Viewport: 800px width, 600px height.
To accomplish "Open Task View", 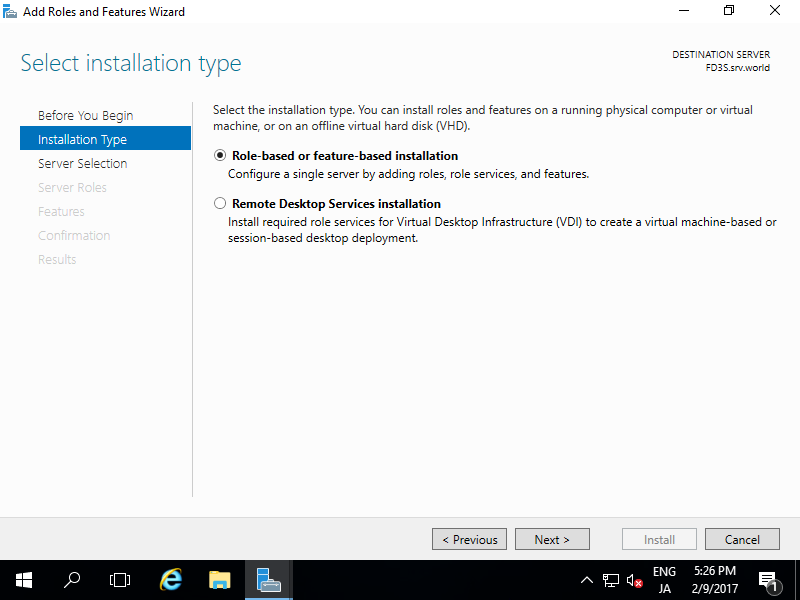I will 119,580.
